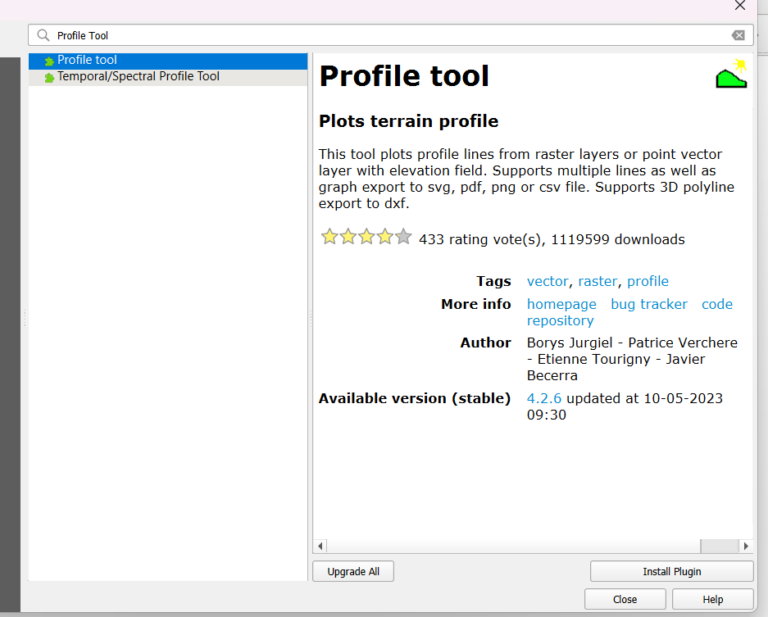Open the profile tag link

coord(648,282)
